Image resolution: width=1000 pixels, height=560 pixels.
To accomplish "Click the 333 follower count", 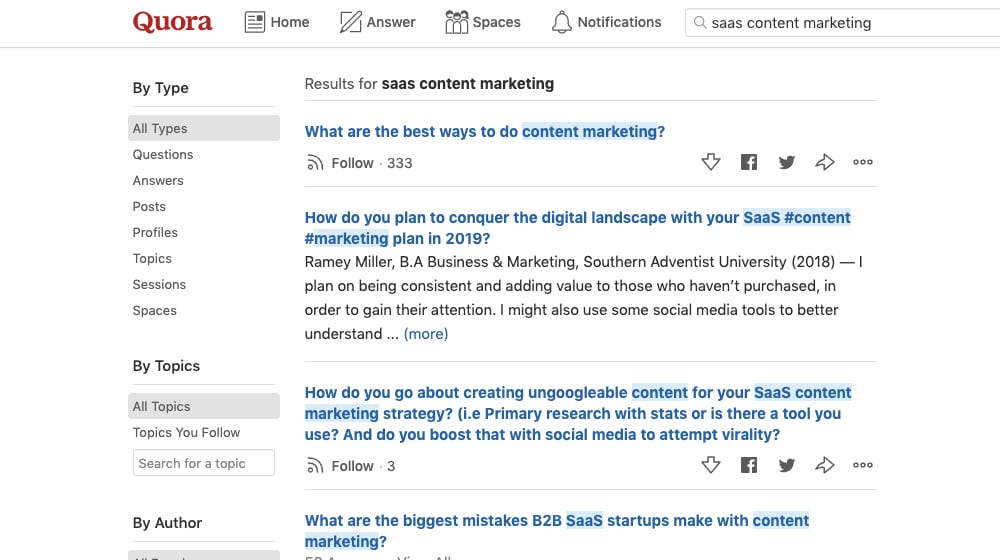I will (399, 163).
